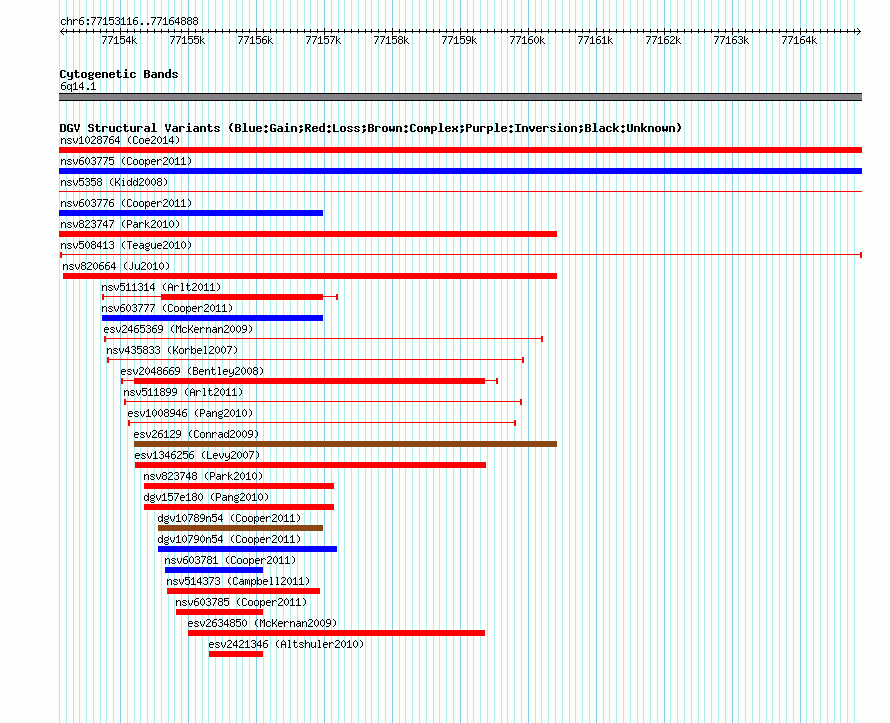The width and height of the screenshot is (890, 723).
Task: Open the esv1346256 (Levy2007) label
Action: coord(197,455)
